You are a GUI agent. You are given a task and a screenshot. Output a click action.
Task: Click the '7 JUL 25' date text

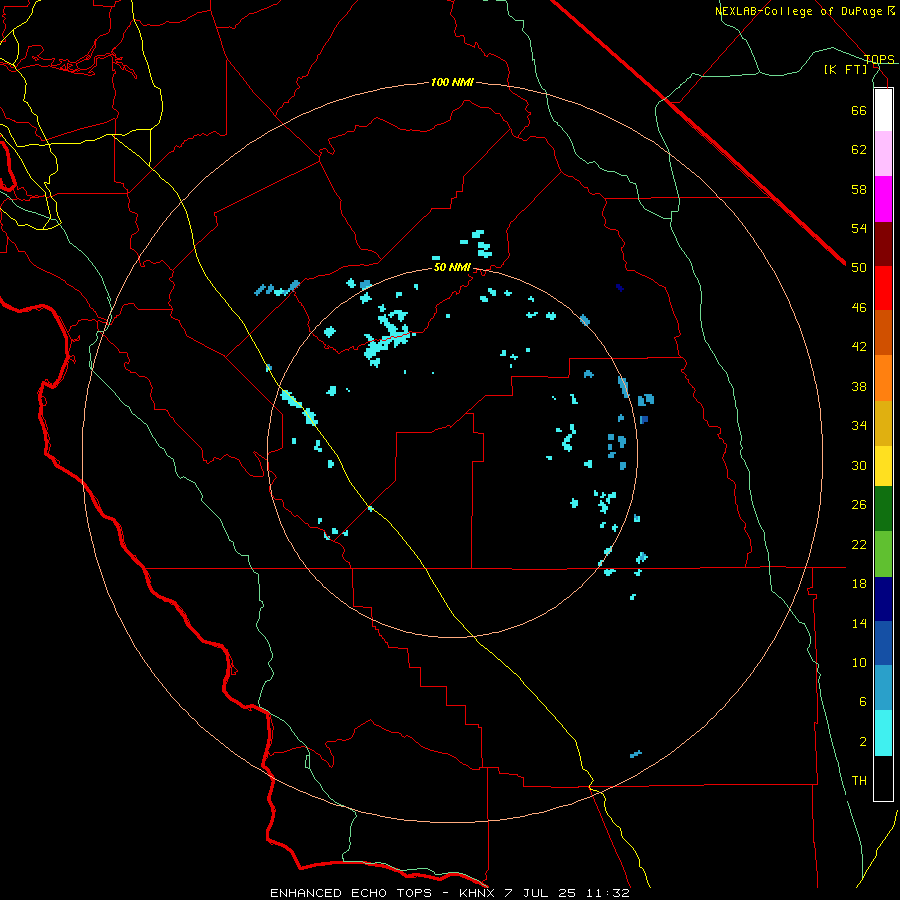tap(540, 893)
